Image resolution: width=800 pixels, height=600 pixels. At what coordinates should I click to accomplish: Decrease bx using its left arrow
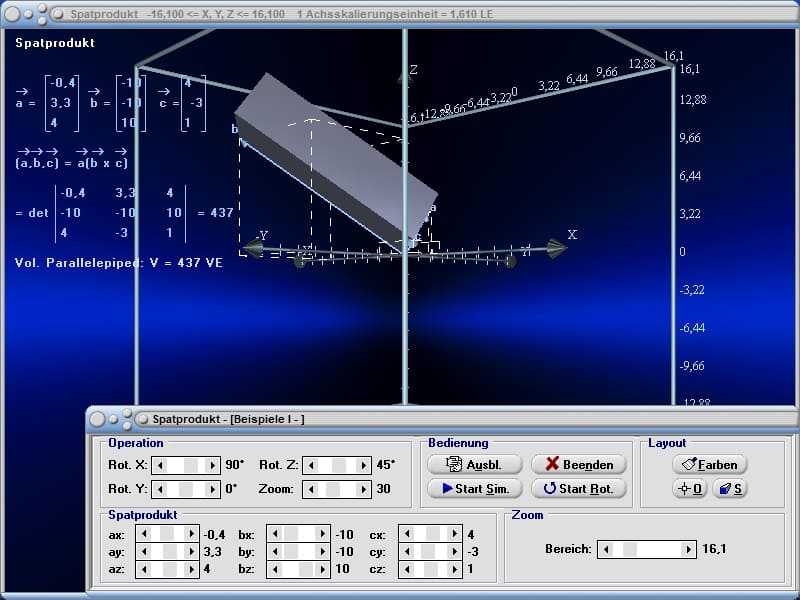point(275,534)
